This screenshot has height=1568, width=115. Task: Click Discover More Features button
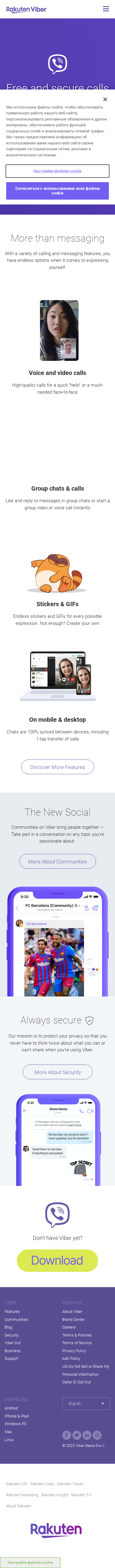tap(57, 767)
